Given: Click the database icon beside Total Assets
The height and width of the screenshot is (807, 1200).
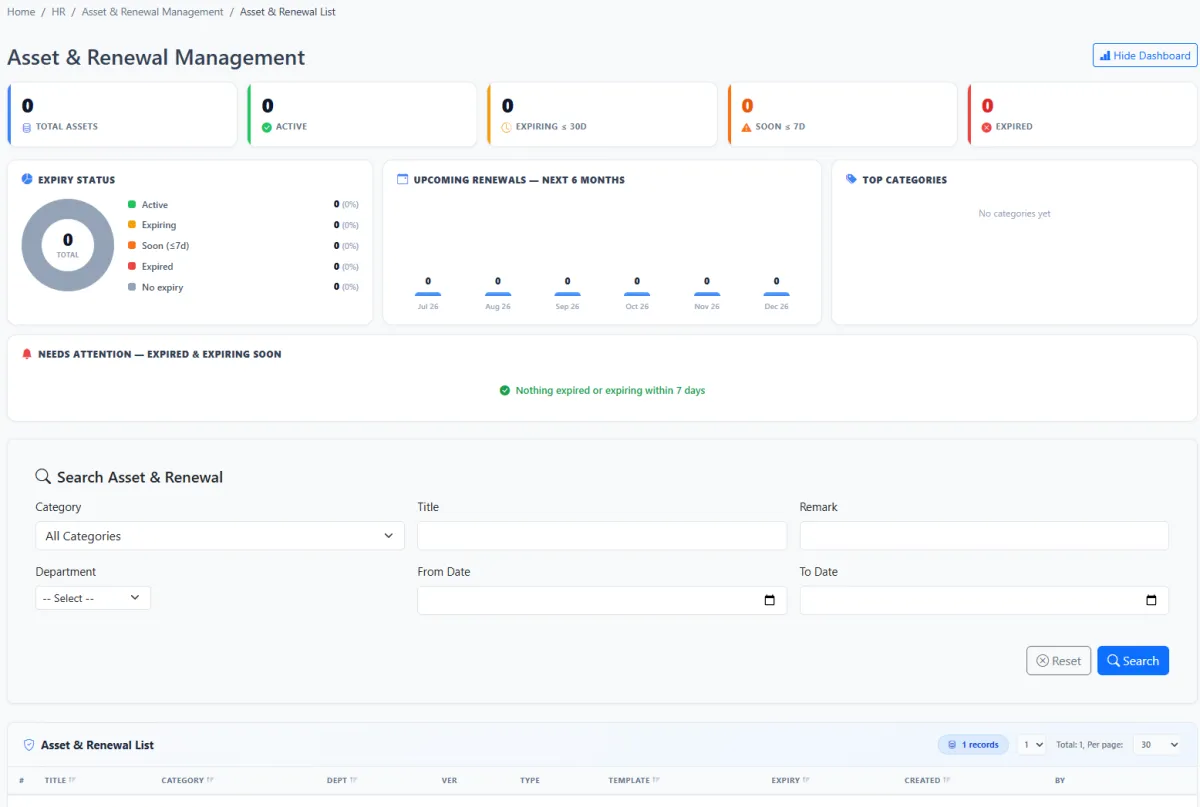Looking at the screenshot, I should pos(27,127).
